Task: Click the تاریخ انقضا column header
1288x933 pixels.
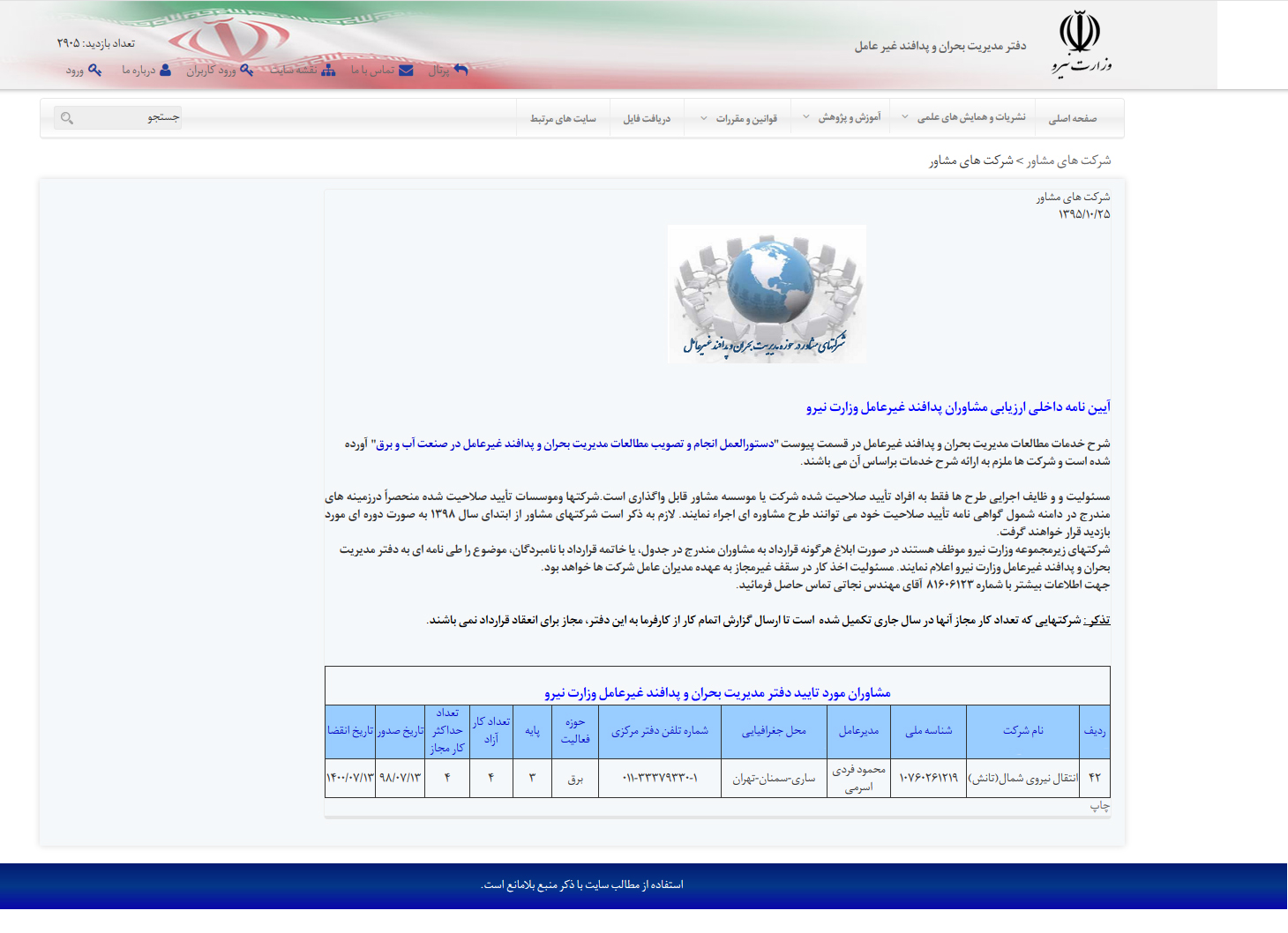Action: pyautogui.click(x=350, y=731)
